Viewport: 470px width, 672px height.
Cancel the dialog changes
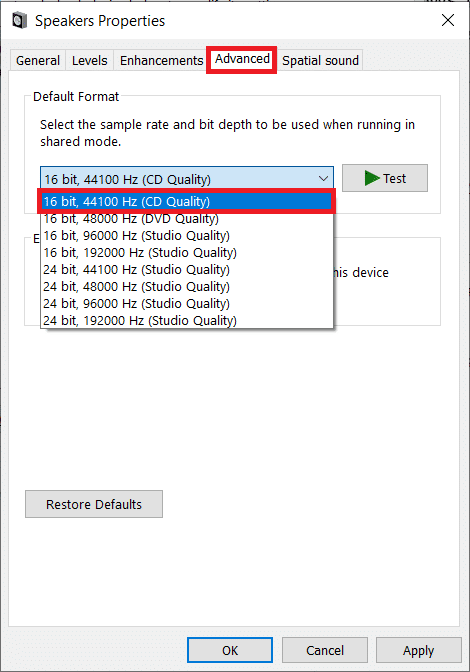click(325, 650)
